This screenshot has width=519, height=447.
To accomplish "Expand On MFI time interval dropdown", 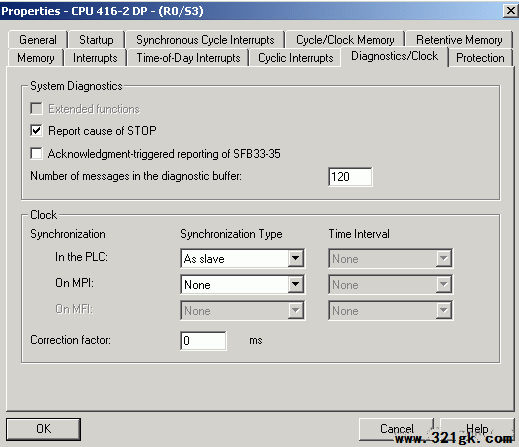I will pos(390,311).
